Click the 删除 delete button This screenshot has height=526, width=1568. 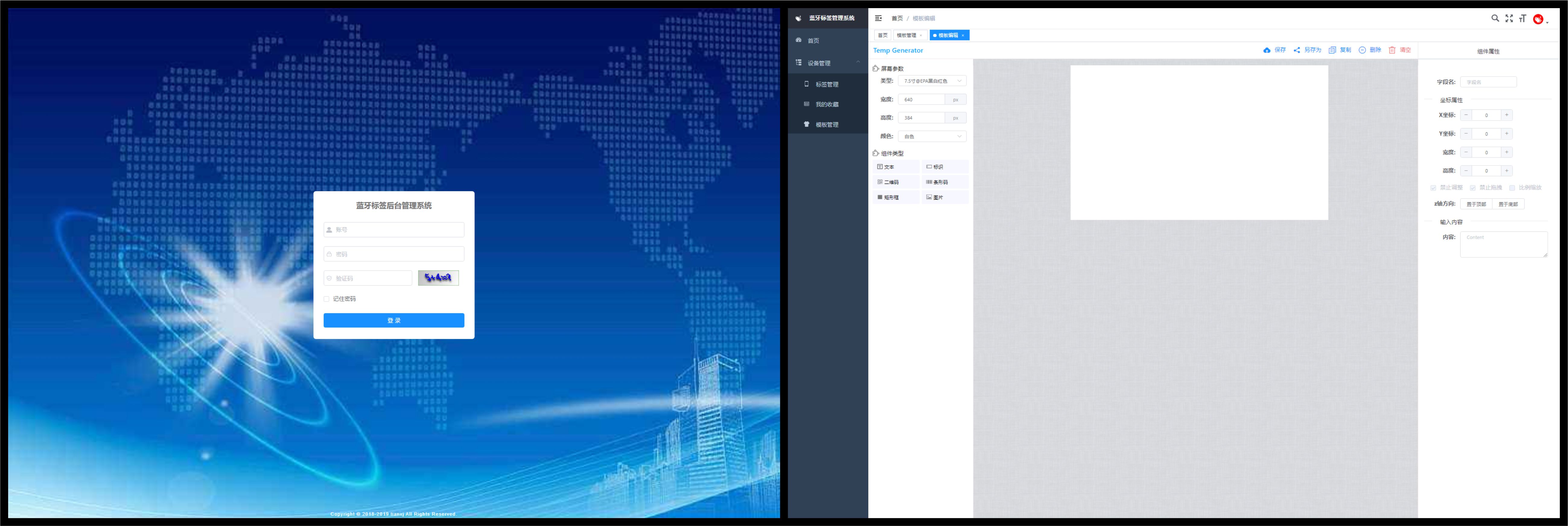tap(1370, 50)
